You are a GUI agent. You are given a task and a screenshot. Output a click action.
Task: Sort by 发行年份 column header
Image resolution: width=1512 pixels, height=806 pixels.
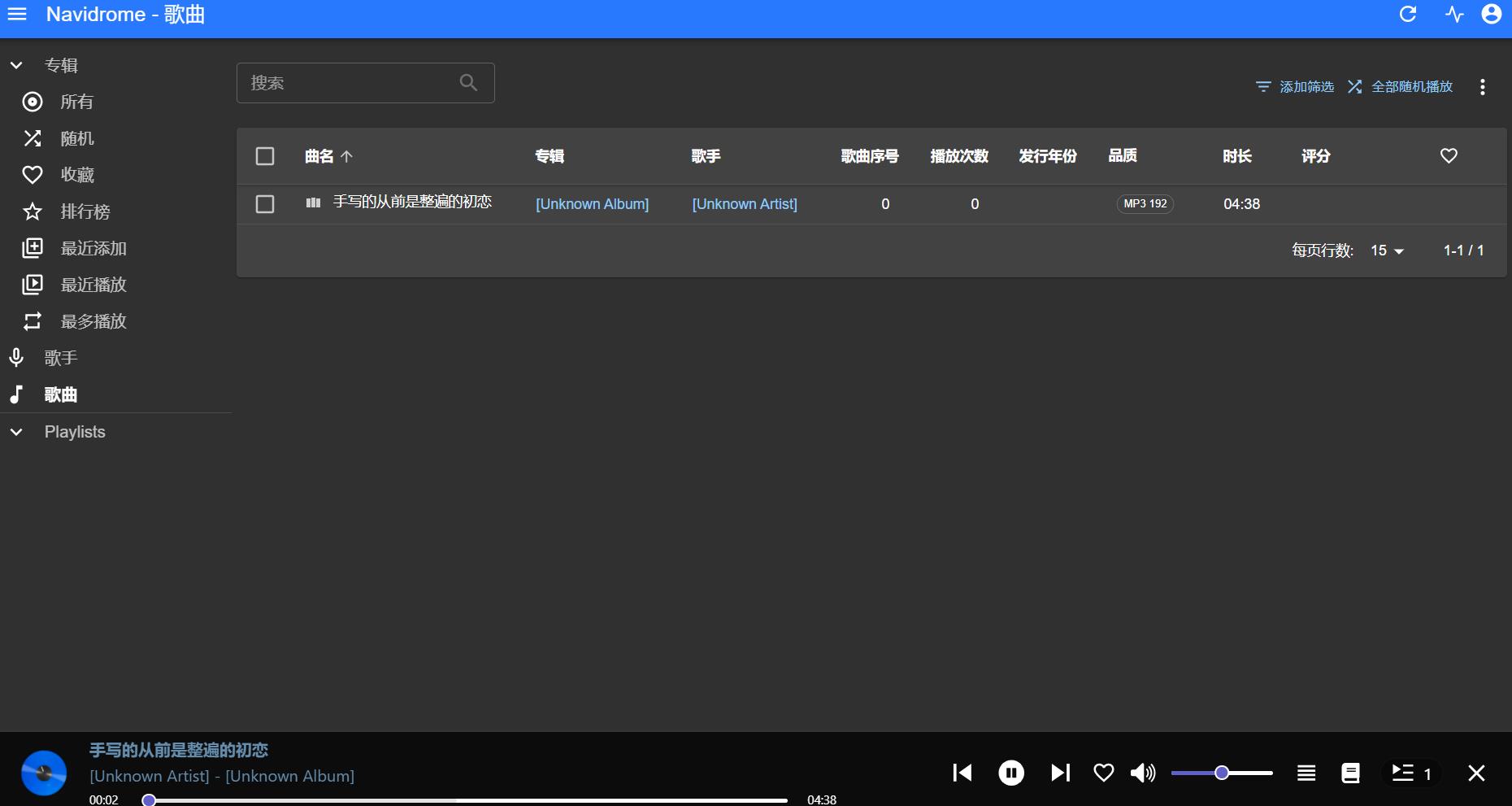click(1048, 156)
